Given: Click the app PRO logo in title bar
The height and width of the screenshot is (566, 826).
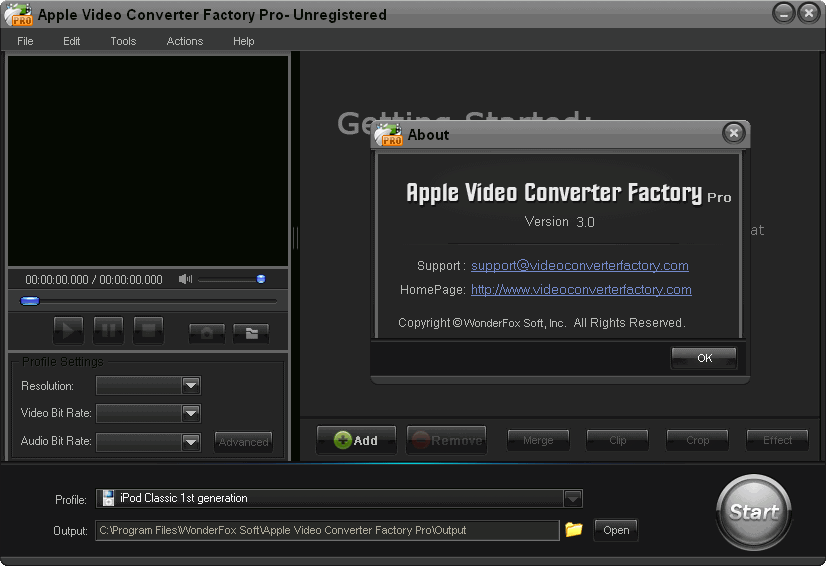Looking at the screenshot, I should pos(18,14).
